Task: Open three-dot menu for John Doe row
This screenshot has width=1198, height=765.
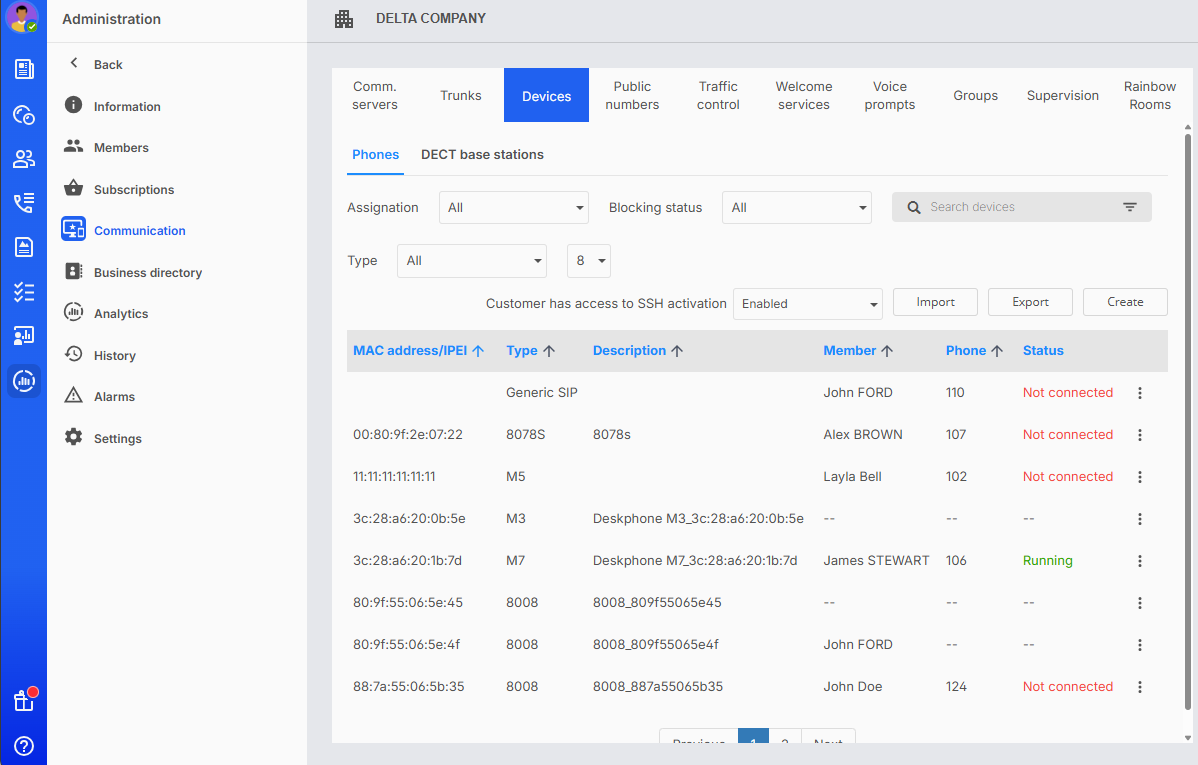Action: click(x=1140, y=687)
